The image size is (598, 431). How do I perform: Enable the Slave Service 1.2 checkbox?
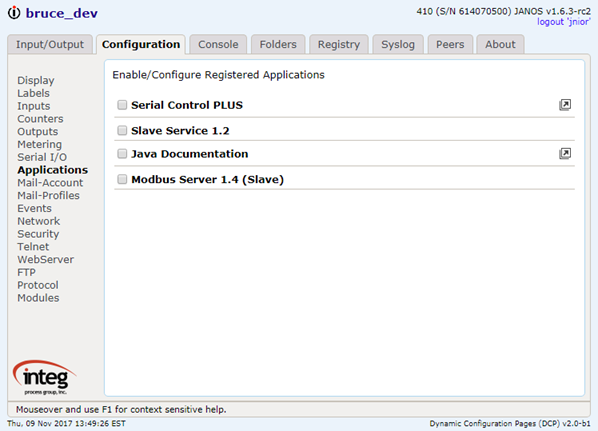point(122,130)
